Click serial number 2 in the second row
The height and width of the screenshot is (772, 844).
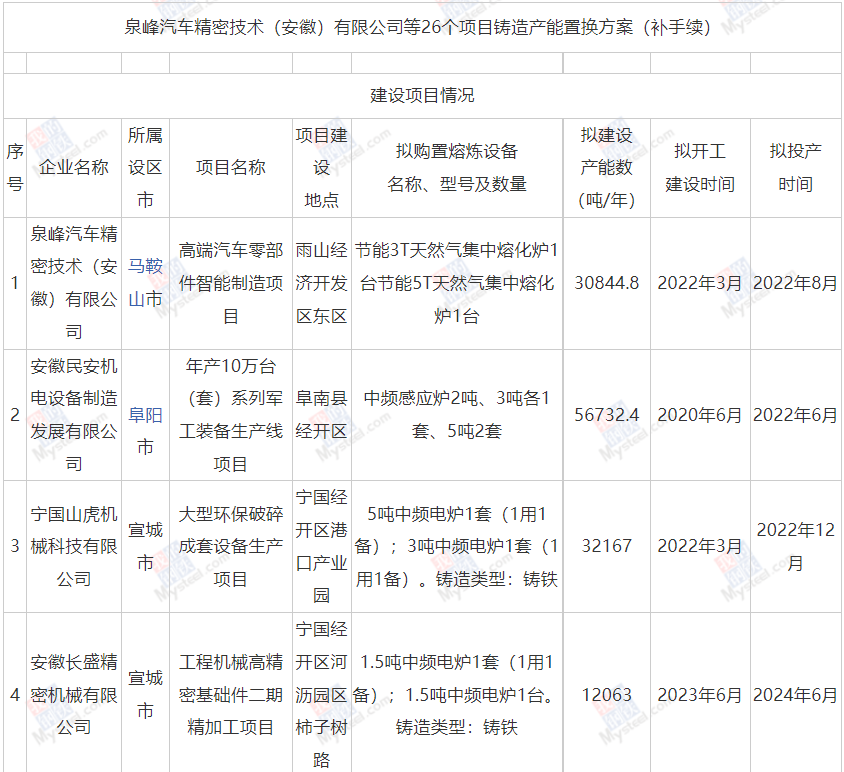click(x=15, y=415)
